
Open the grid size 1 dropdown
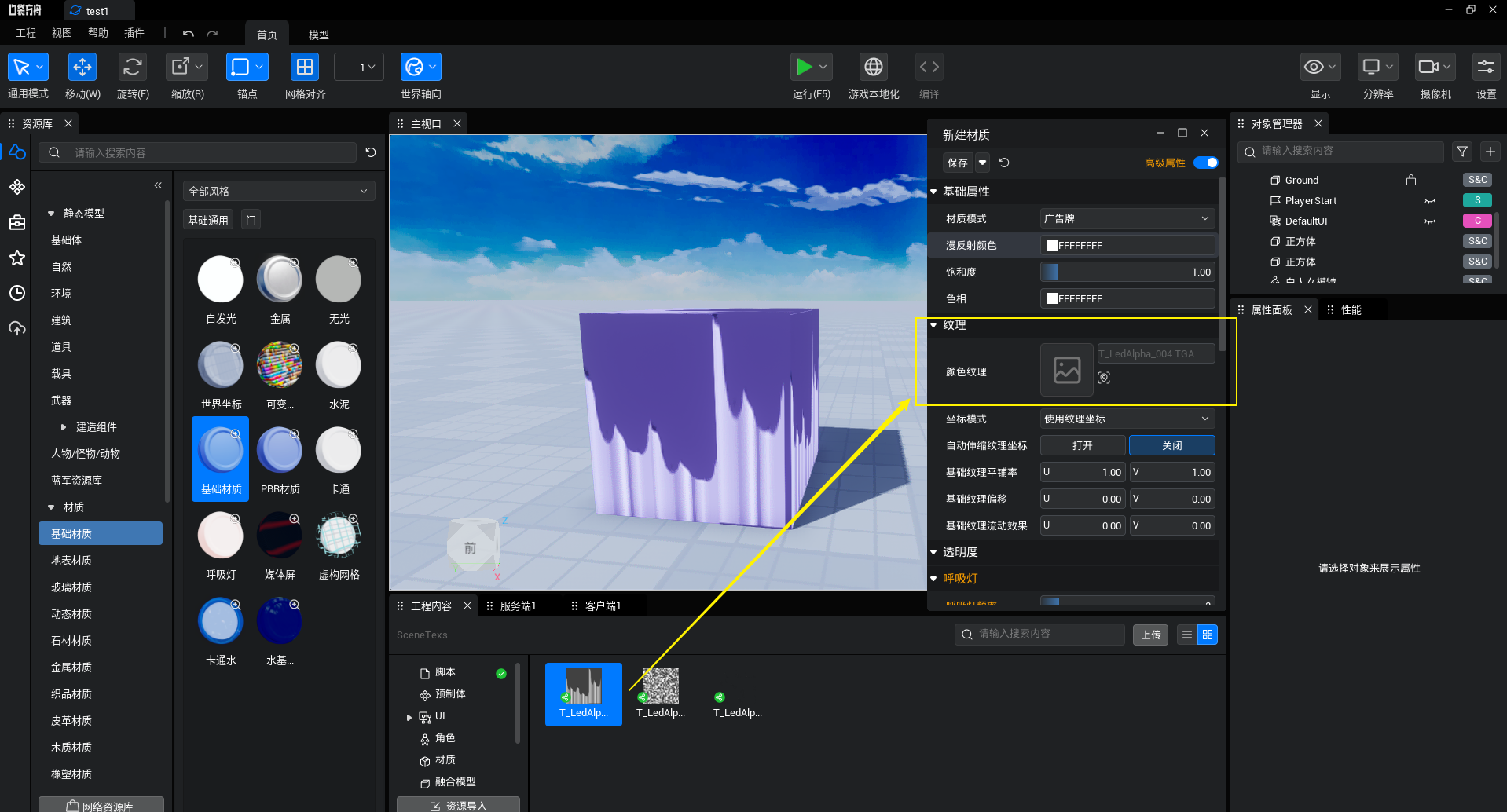pos(359,67)
